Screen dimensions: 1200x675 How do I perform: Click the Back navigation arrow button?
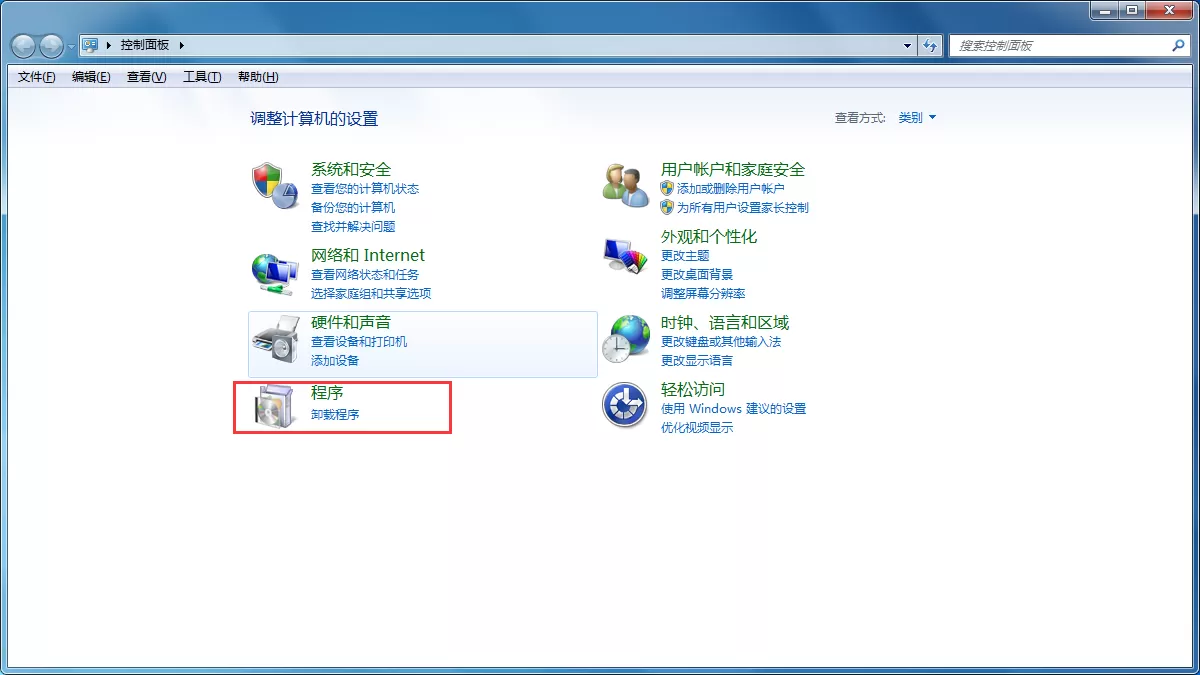pyautogui.click(x=24, y=45)
